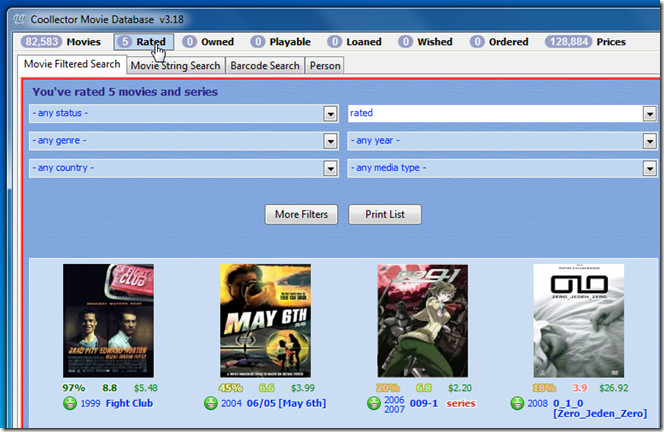The image size is (664, 432).
Task: Open the Person search tab
Action: pyautogui.click(x=325, y=66)
